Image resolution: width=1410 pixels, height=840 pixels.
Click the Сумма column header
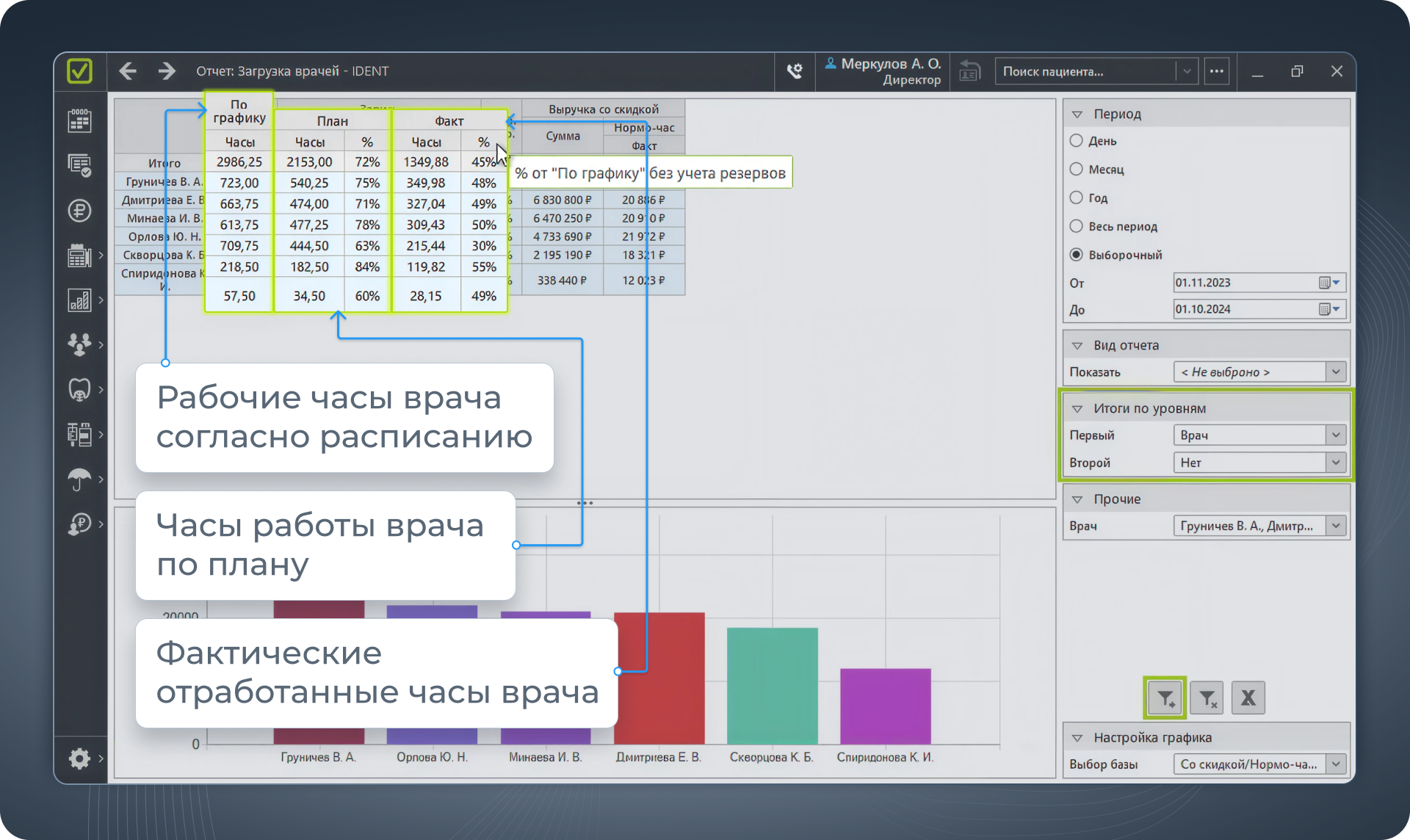click(x=563, y=136)
